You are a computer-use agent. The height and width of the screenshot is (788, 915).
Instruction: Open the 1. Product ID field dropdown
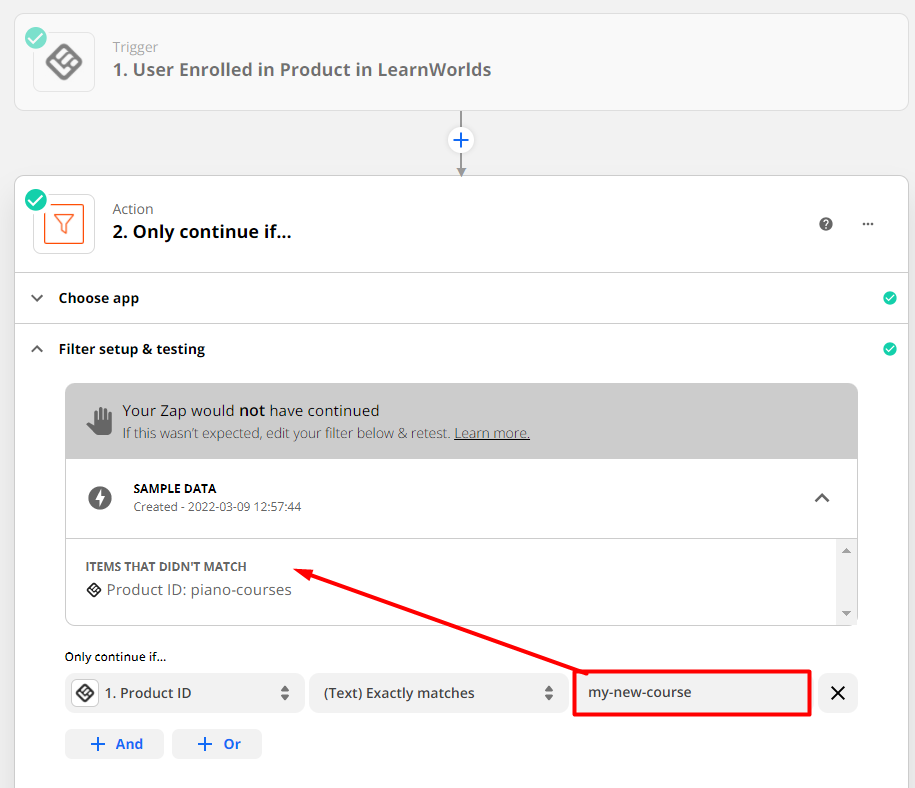click(185, 693)
